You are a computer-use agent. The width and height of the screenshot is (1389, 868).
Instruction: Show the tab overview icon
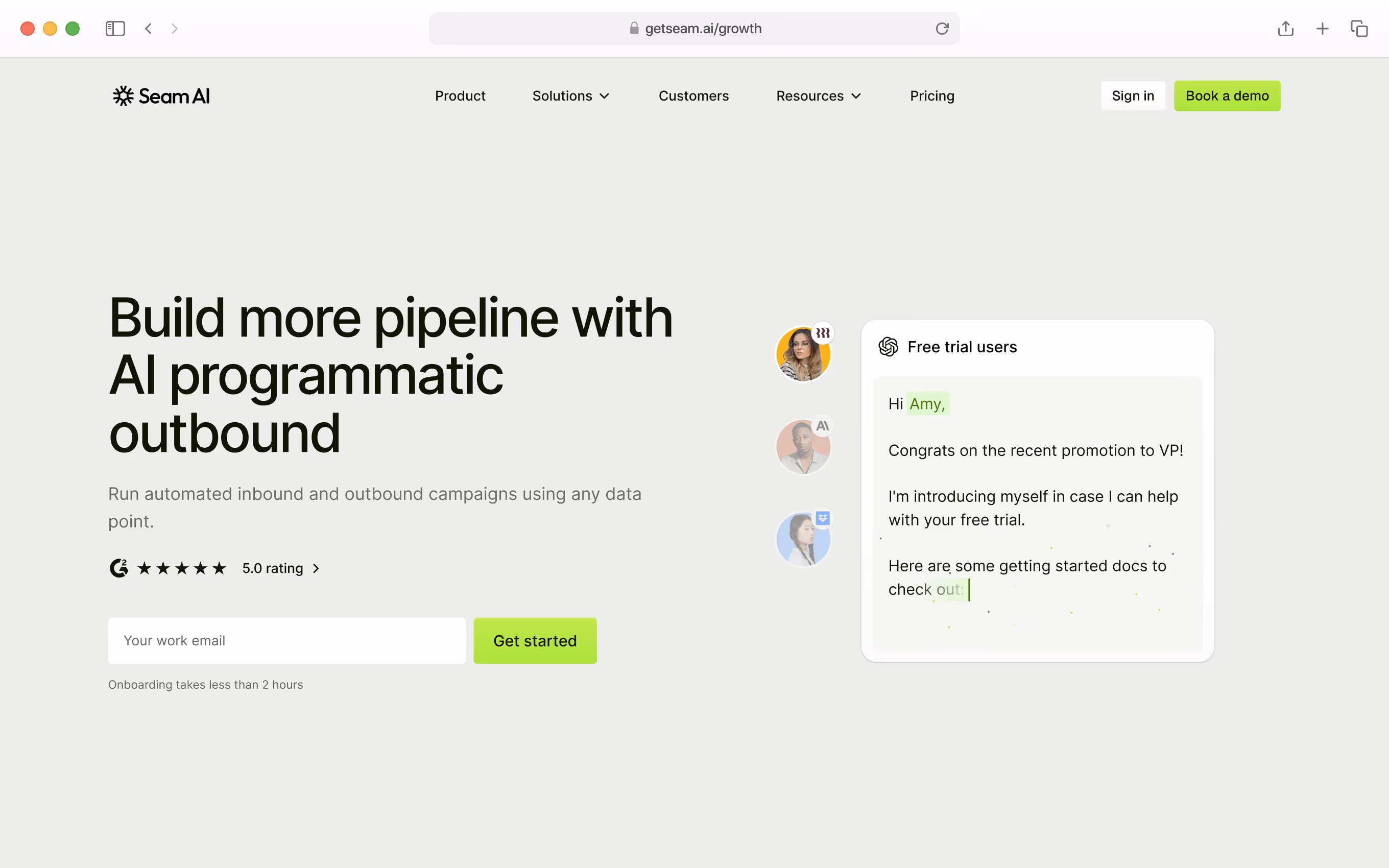pos(1359,28)
